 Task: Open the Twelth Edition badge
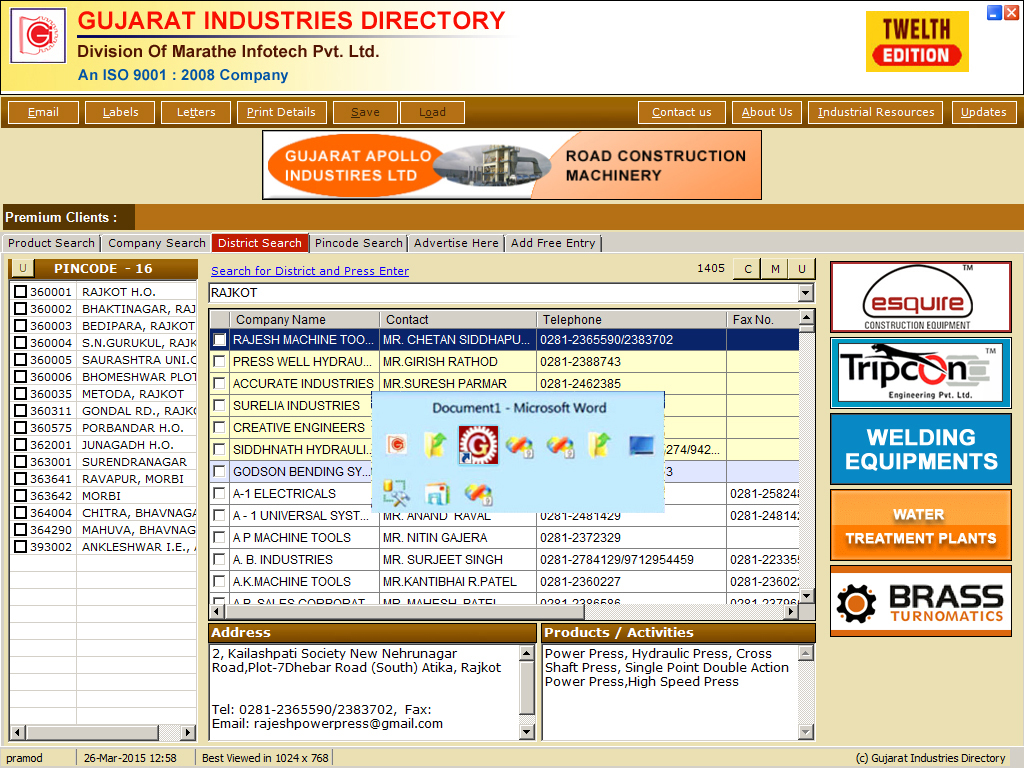click(x=917, y=42)
